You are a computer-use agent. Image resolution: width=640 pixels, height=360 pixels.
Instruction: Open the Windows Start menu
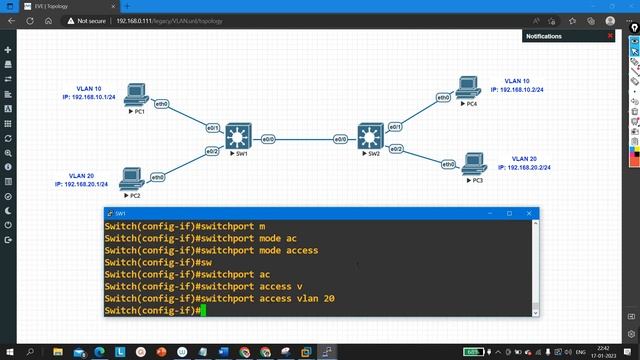[9, 352]
